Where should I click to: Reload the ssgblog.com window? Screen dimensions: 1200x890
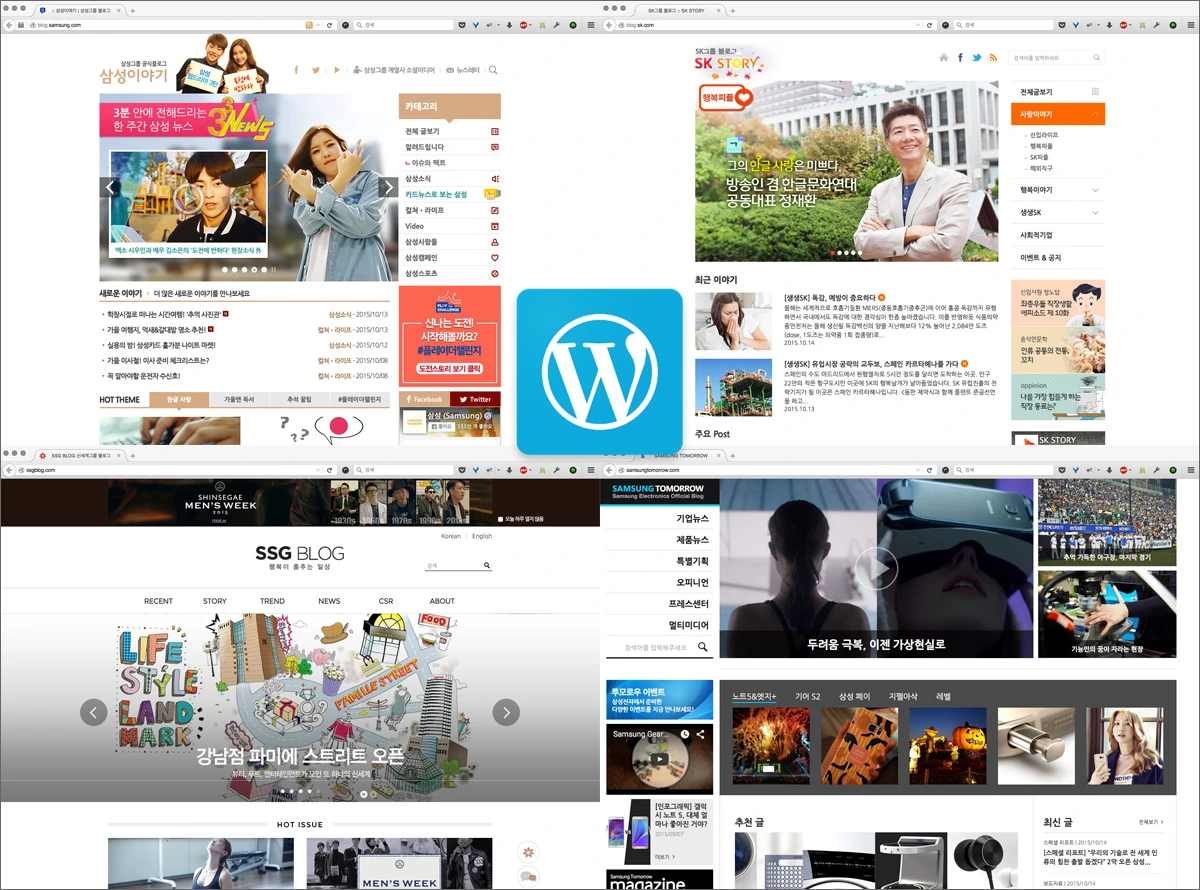point(331,469)
